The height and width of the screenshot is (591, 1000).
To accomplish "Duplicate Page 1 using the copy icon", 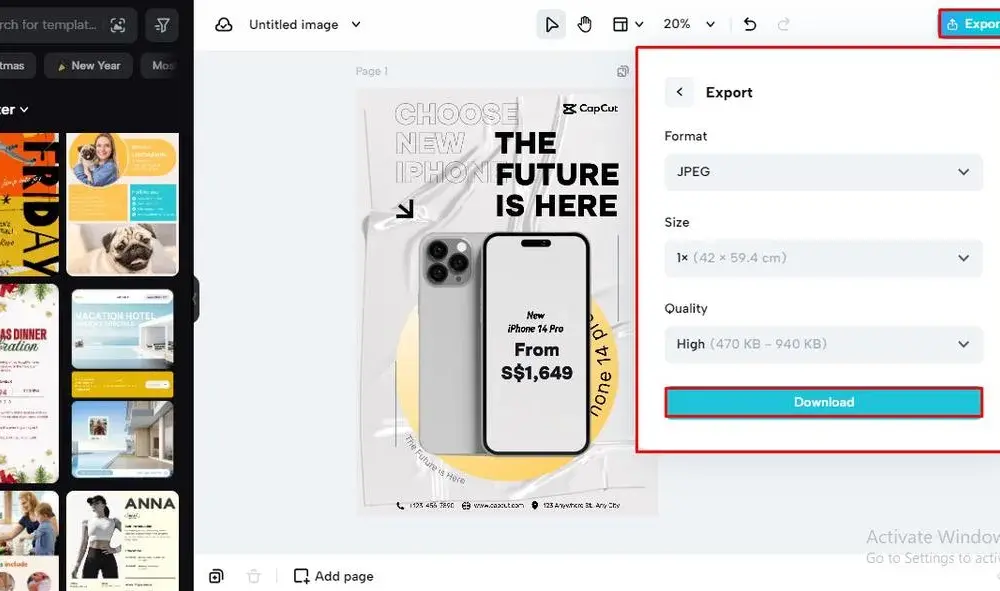I will pyautogui.click(x=622, y=71).
